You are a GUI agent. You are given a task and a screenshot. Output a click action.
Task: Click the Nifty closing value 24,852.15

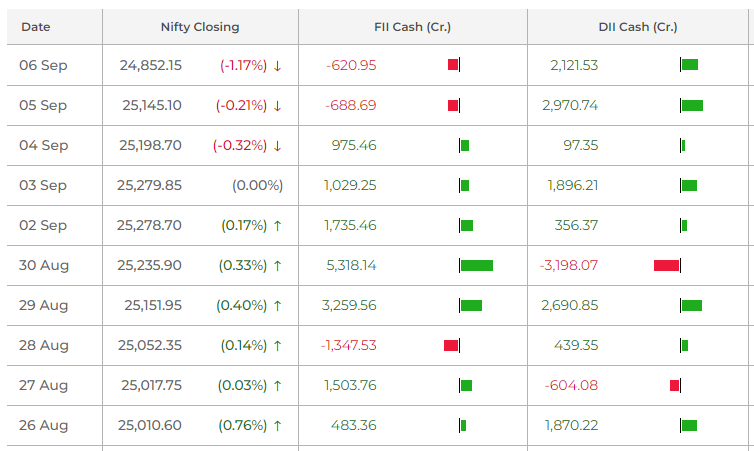click(150, 65)
